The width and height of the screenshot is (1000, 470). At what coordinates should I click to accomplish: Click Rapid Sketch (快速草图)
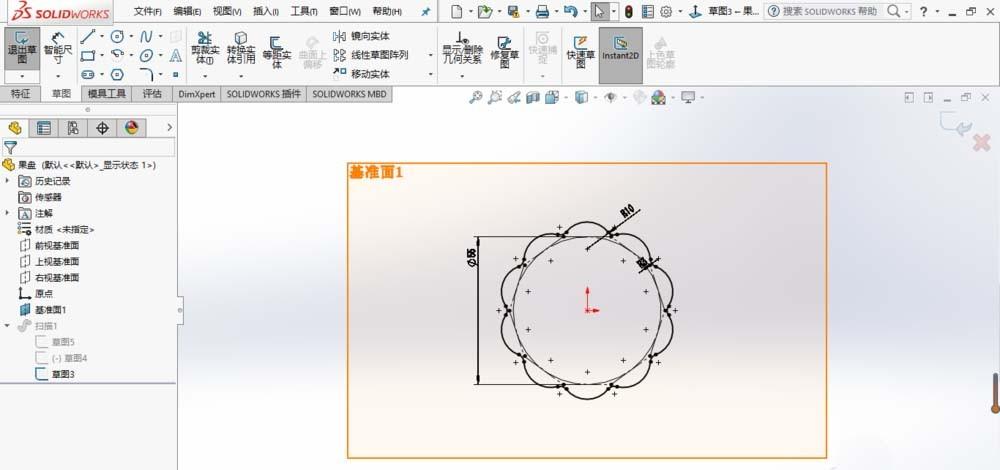pos(580,51)
